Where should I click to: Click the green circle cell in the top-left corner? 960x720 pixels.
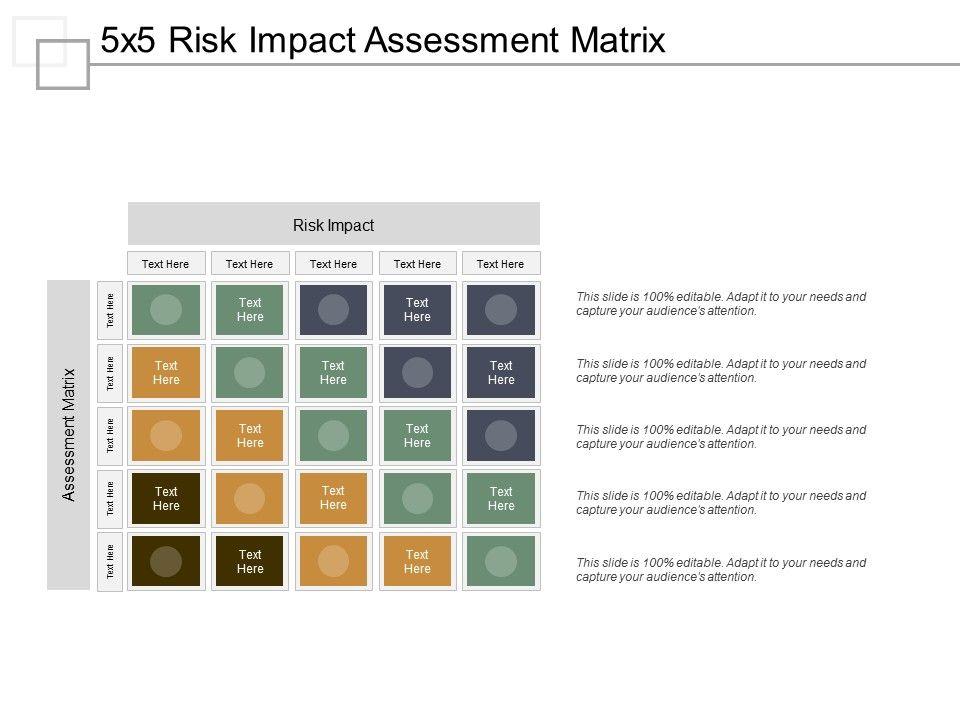[x=166, y=310]
